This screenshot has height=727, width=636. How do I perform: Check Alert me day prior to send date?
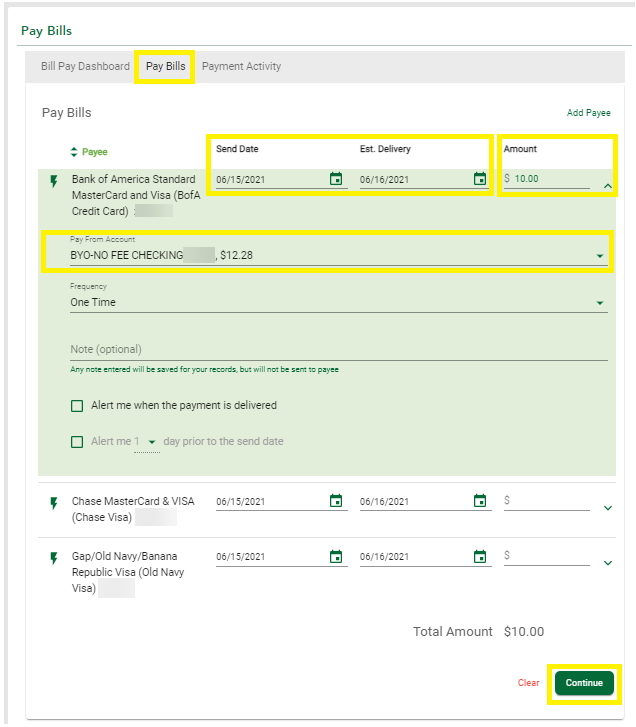pos(77,442)
